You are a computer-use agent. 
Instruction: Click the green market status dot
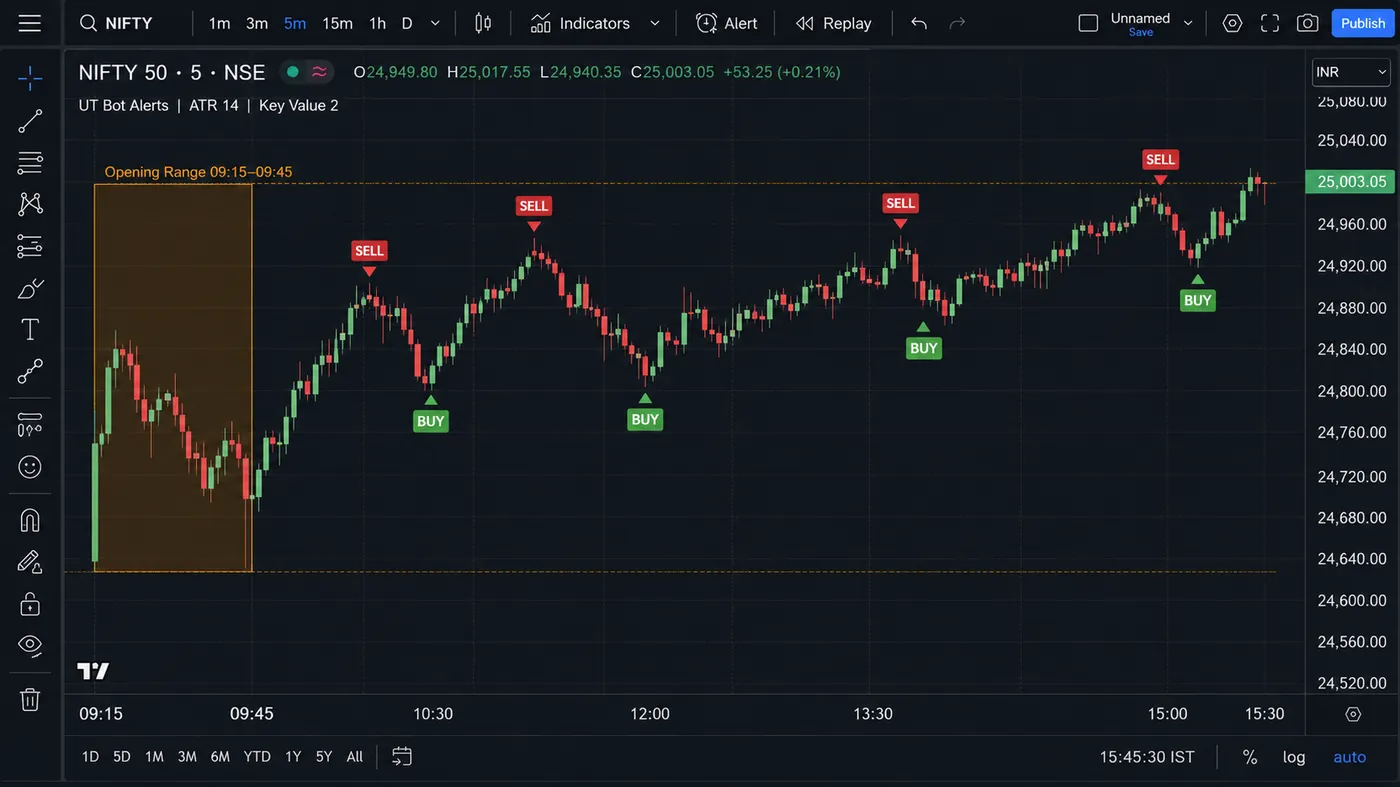[293, 72]
